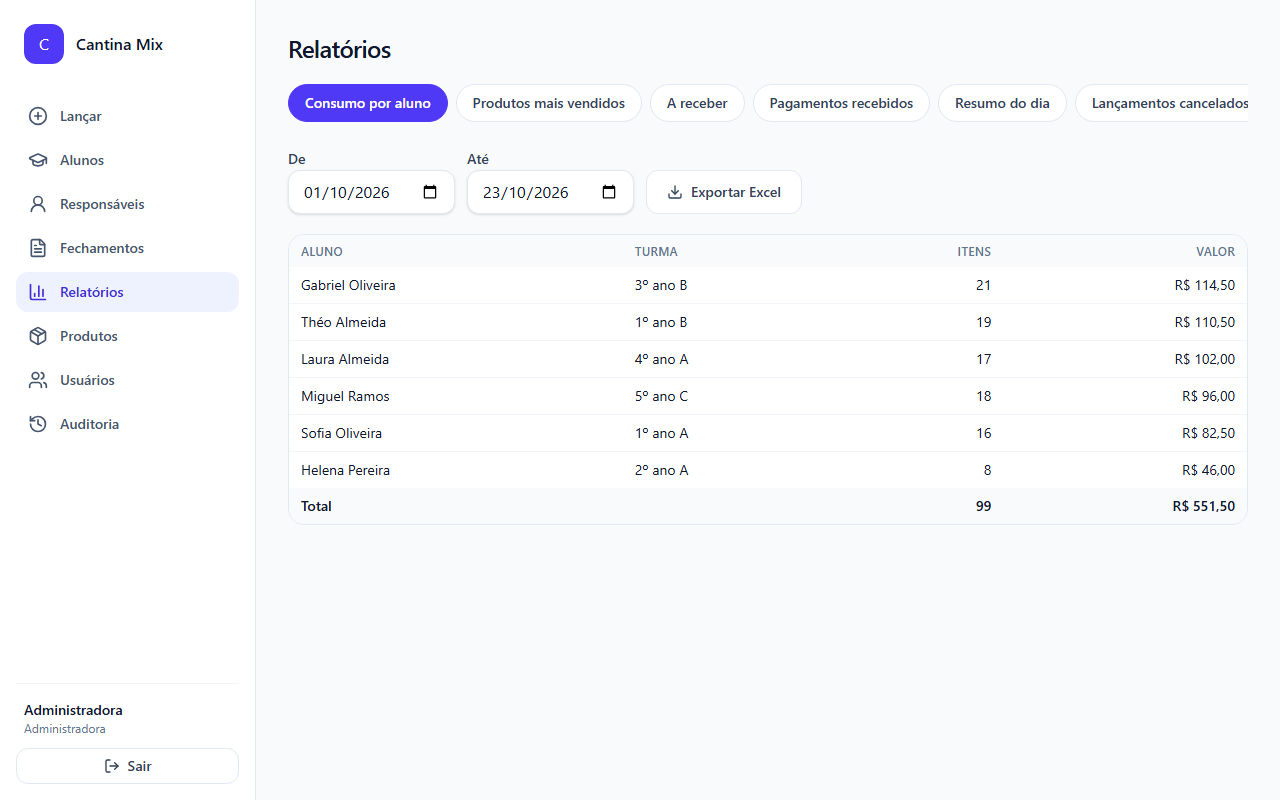Open Fechamentos from the sidebar
This screenshot has height=800, width=1280.
point(127,248)
